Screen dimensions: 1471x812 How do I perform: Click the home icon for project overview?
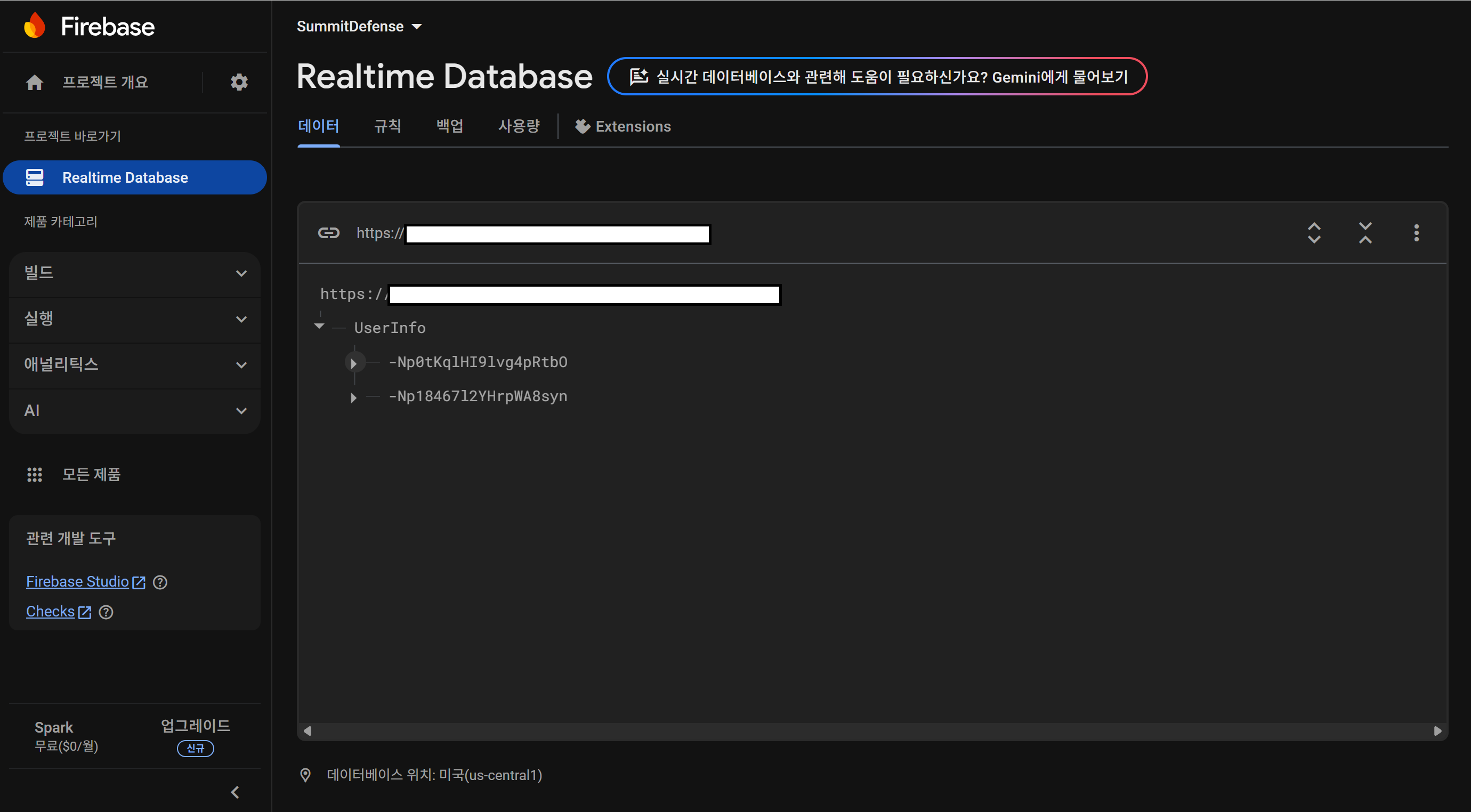(35, 82)
